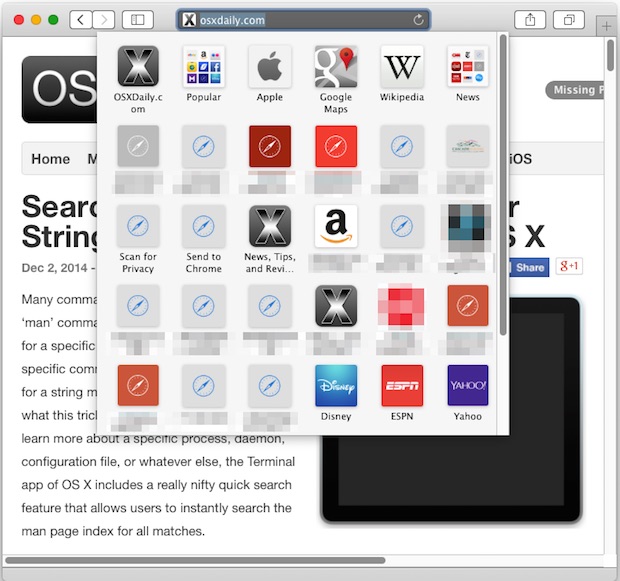Open Scan for Privacy bookmarklet
Viewport: 620px width, 581px height.
[138, 239]
